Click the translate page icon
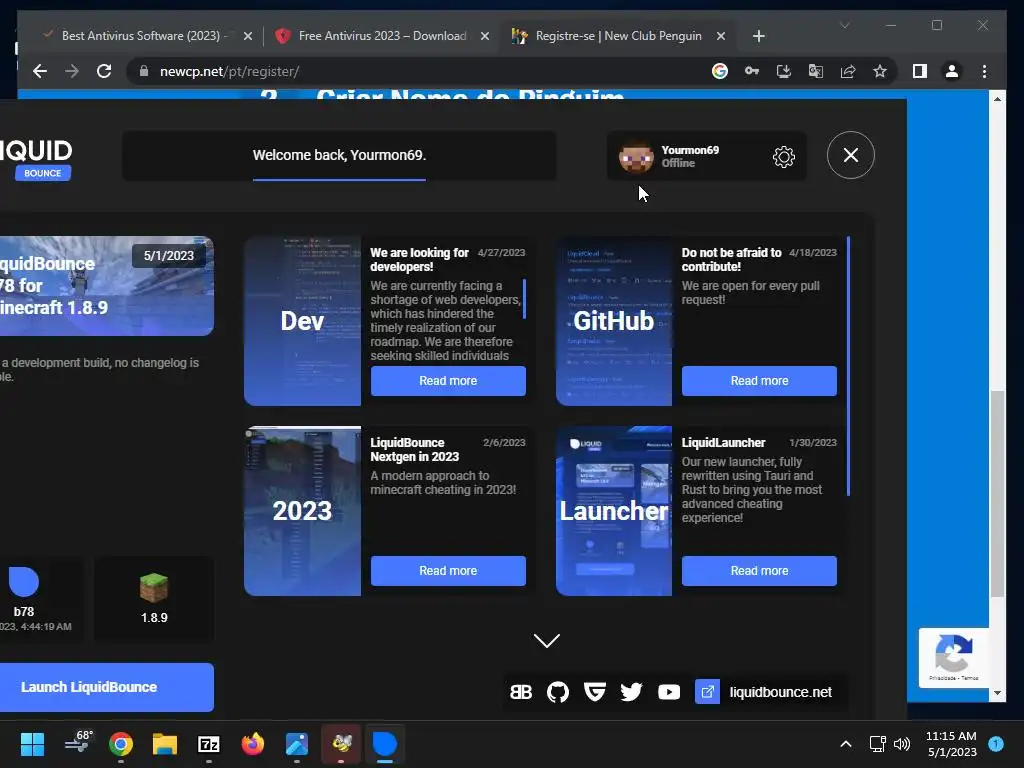Screen dimensions: 1024x768 (816, 71)
